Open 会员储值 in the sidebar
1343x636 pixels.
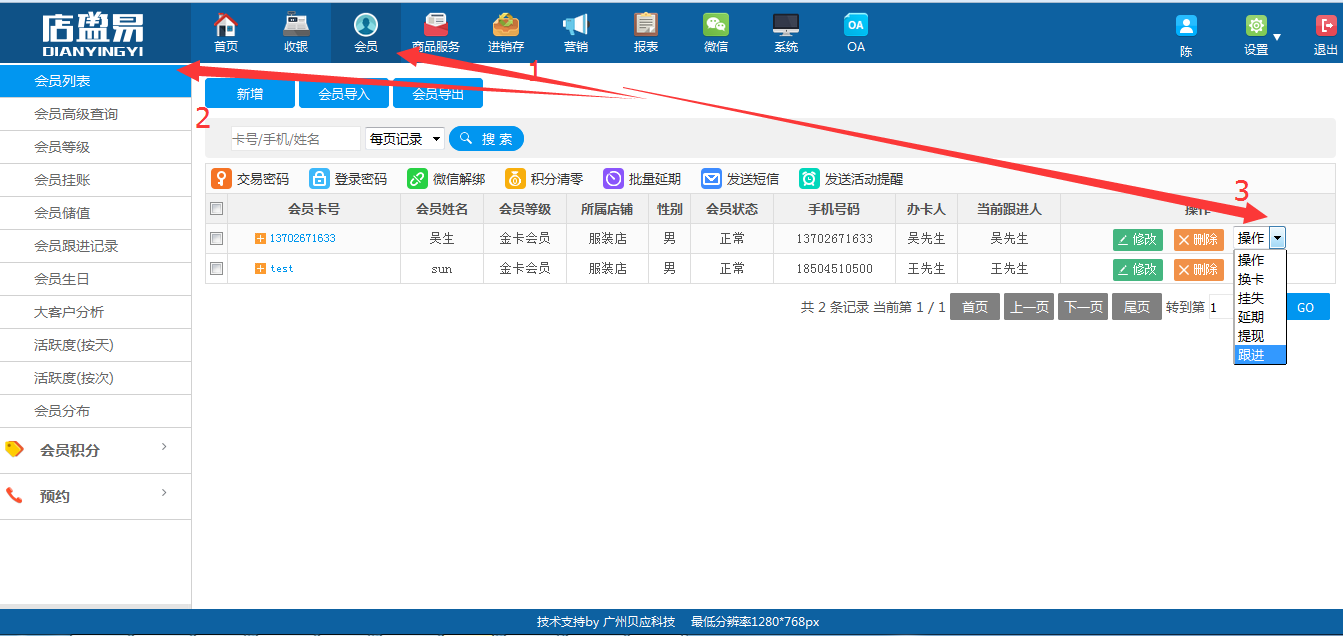click(x=95, y=213)
